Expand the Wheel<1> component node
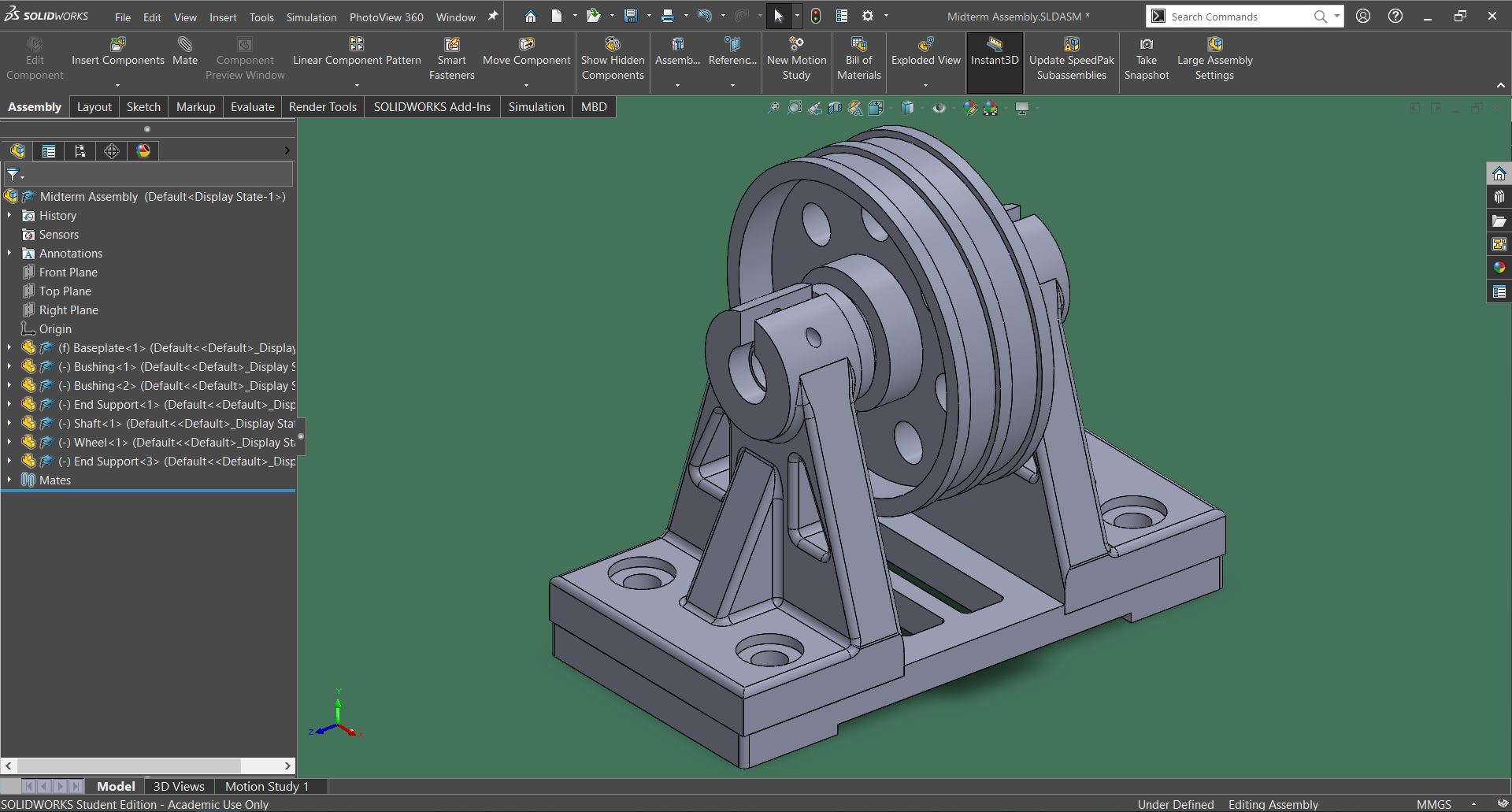The height and width of the screenshot is (812, 1512). [x=9, y=443]
